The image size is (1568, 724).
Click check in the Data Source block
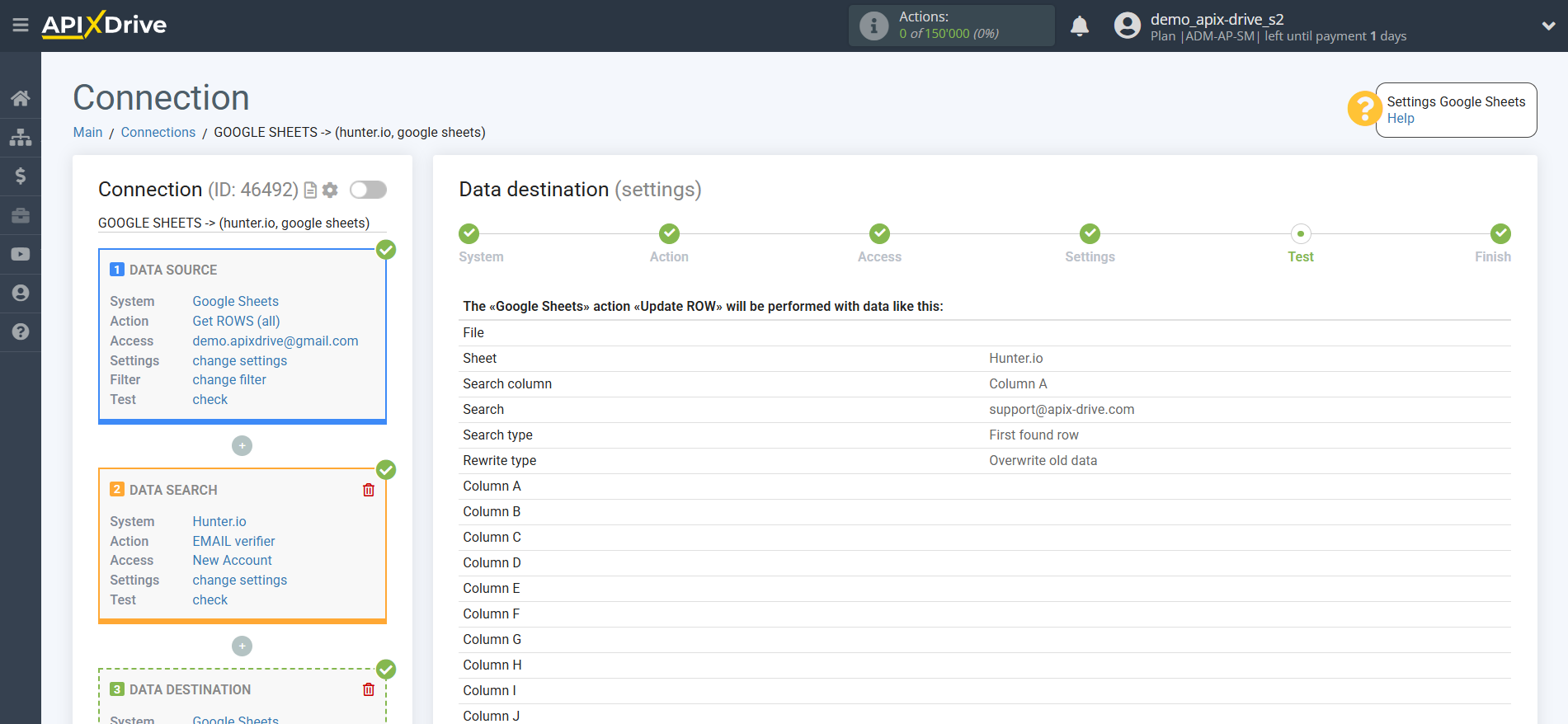210,400
